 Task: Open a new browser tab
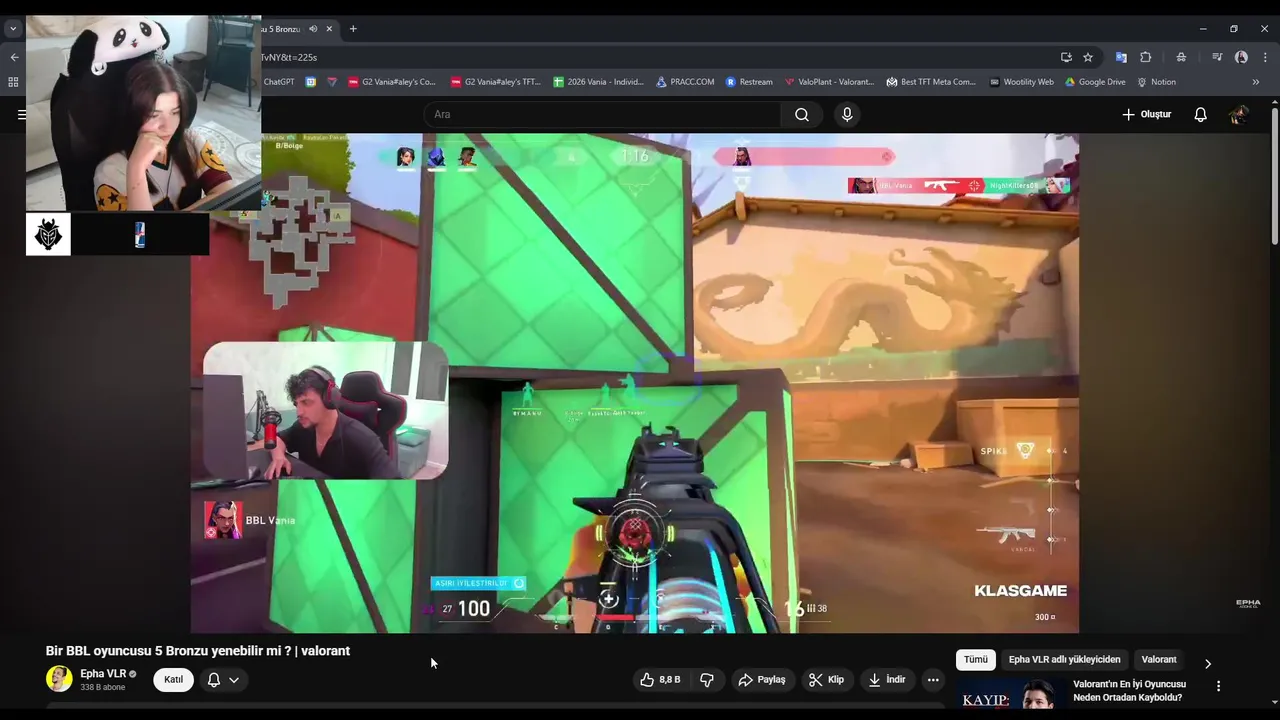[x=353, y=29]
